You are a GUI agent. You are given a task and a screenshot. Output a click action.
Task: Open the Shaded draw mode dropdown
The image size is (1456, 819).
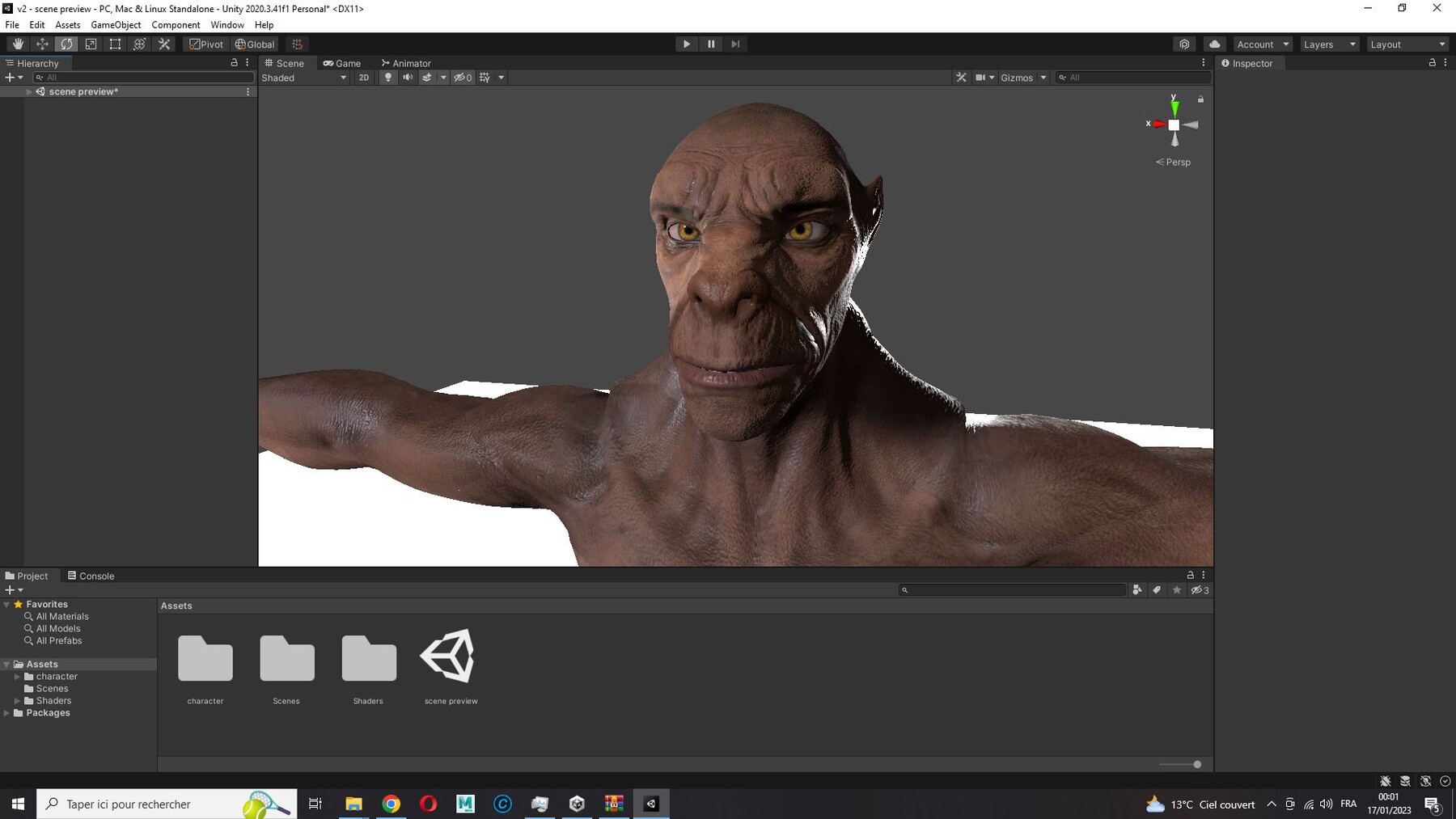click(303, 78)
